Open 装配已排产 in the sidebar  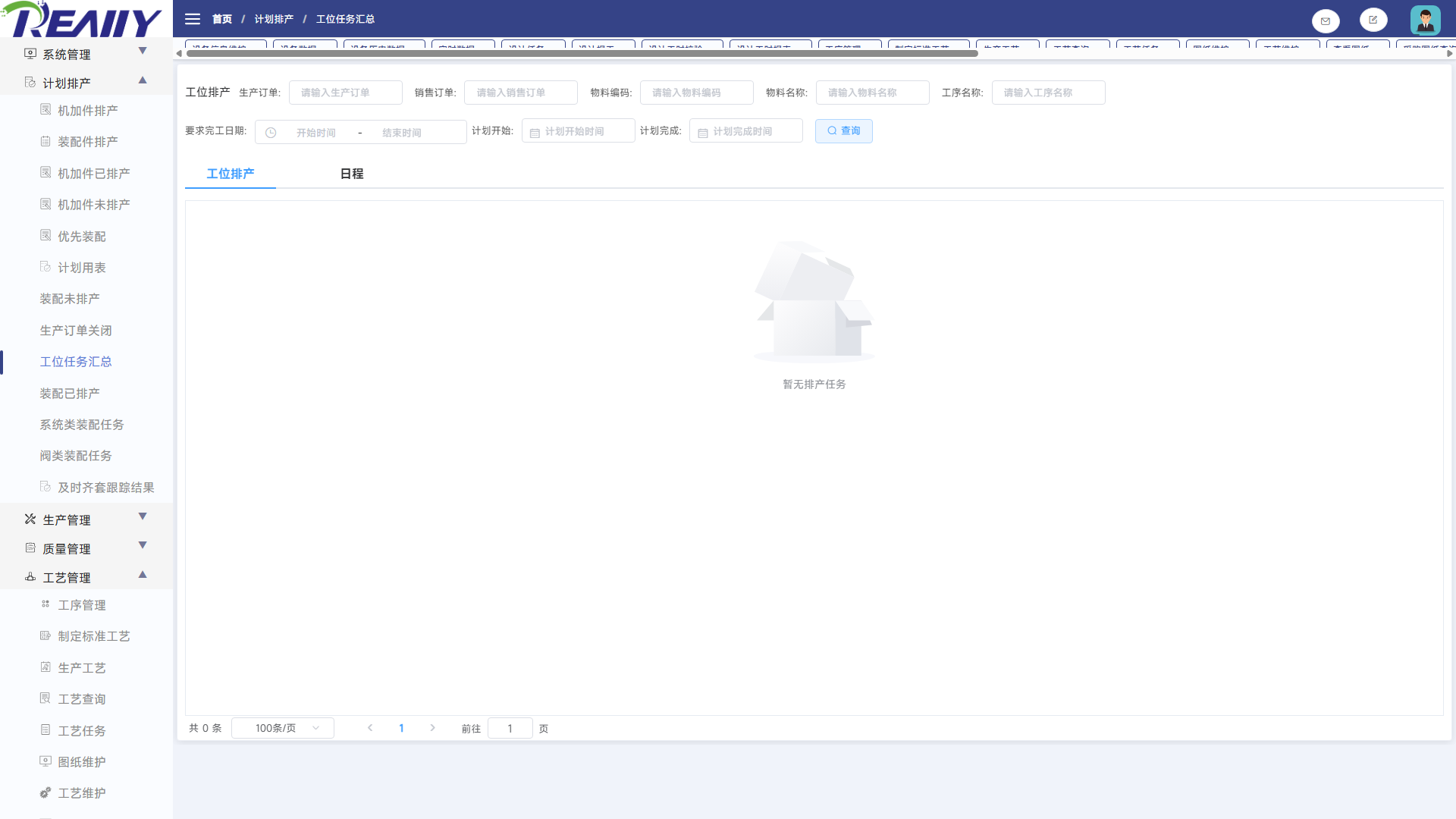(x=70, y=394)
